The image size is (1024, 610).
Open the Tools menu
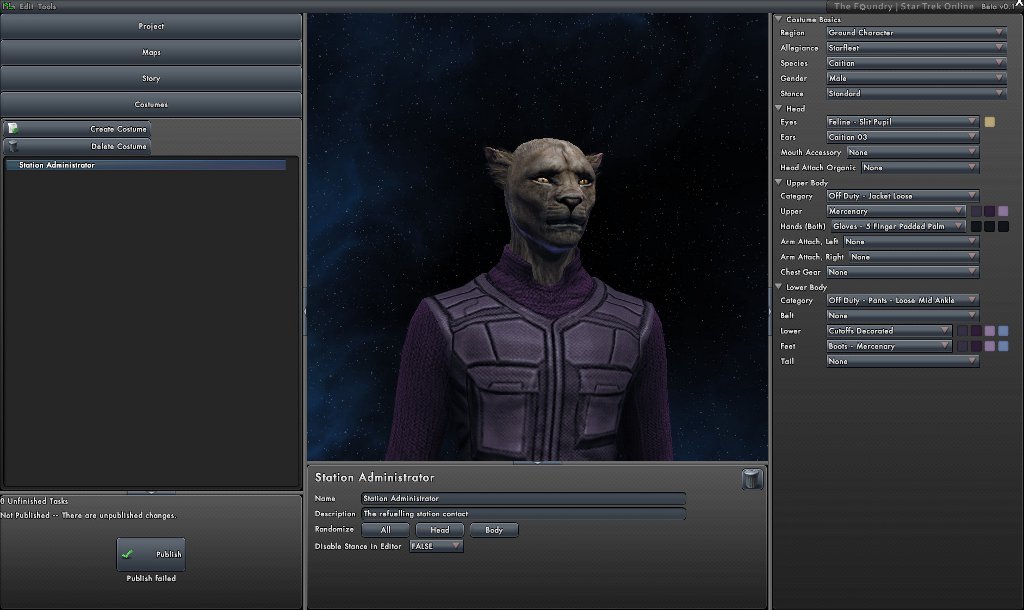47,6
